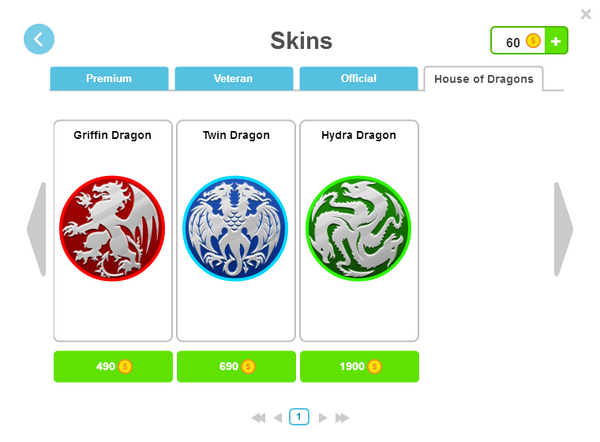Screen dimensions: 600x442
Task: Select the green Hydra Dragon skin emblem
Action: 359,228
